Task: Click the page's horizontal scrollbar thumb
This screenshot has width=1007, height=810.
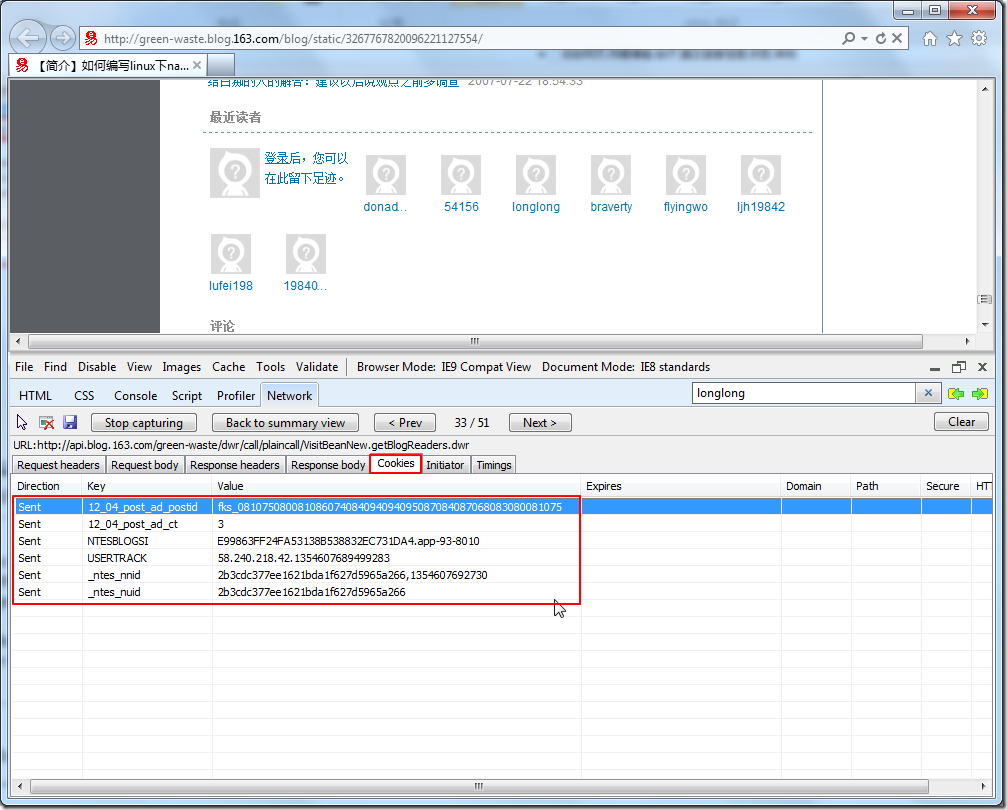Action: pos(475,341)
